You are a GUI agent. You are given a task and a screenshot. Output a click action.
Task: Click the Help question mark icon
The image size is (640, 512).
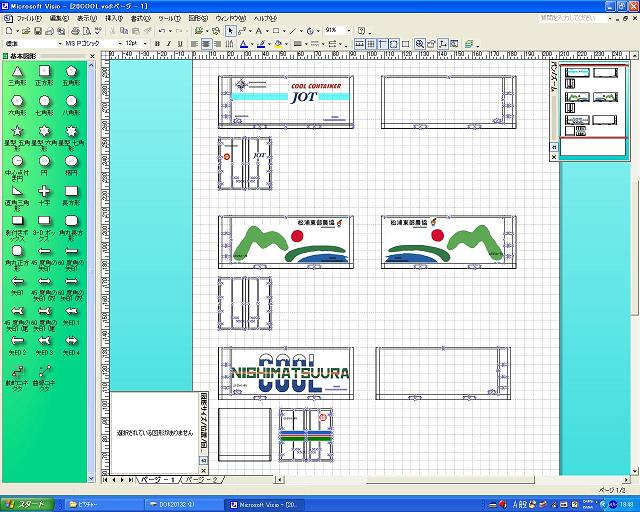[x=362, y=31]
